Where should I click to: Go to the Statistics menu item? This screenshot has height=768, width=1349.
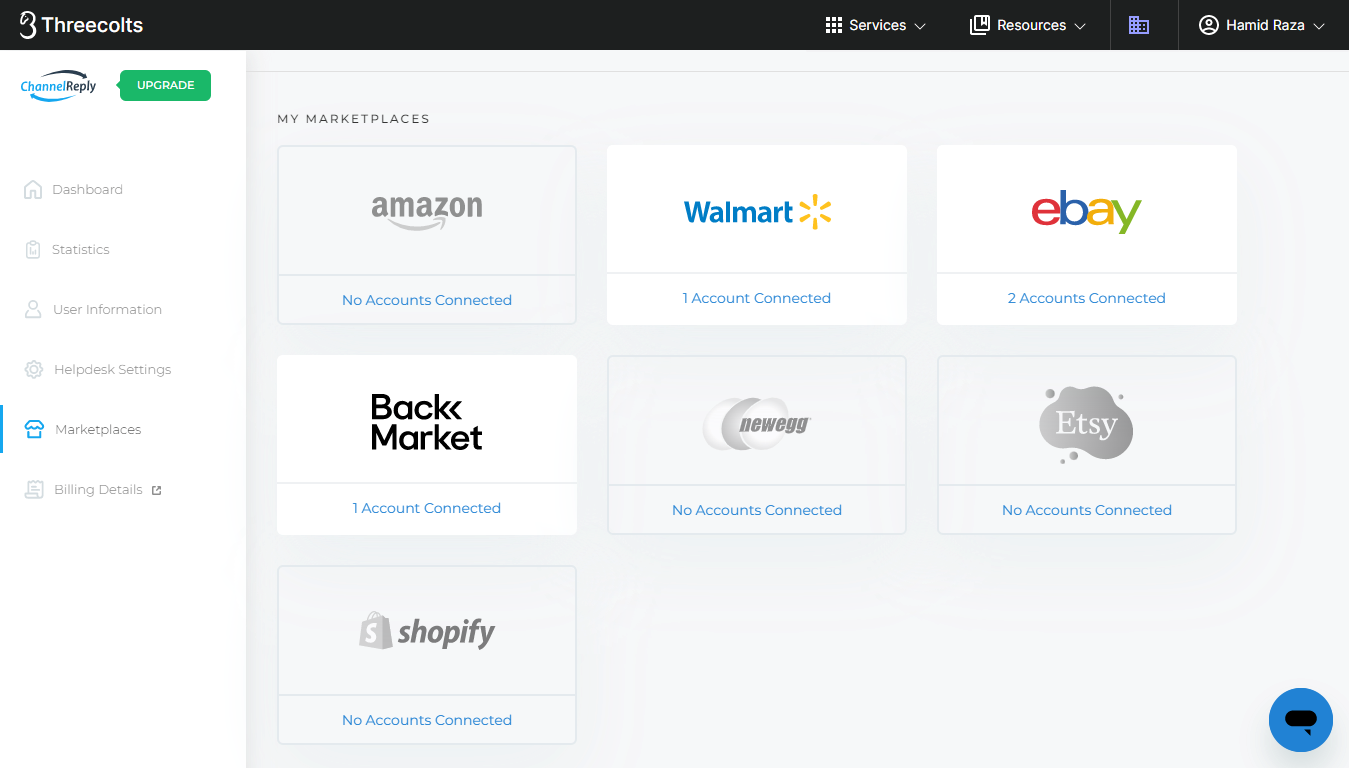coord(81,250)
